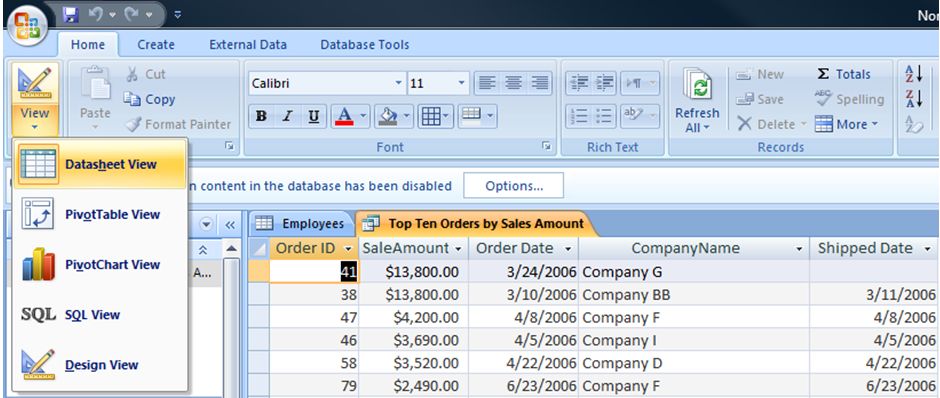
Task: Switch to the Create ribbon tab
Action: pos(156,44)
